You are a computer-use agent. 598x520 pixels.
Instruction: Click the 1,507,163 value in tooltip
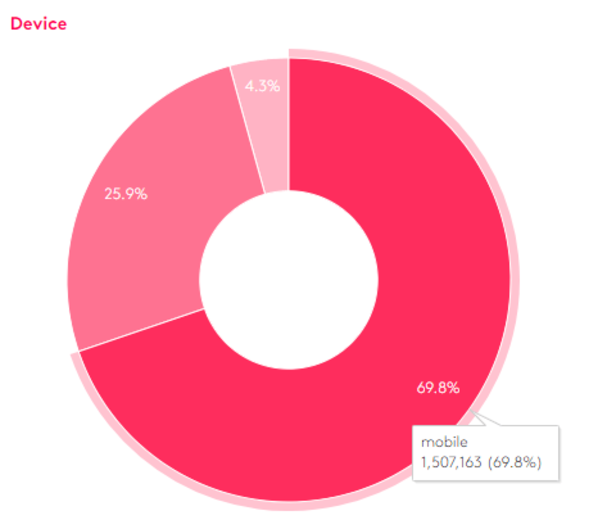tap(451, 462)
